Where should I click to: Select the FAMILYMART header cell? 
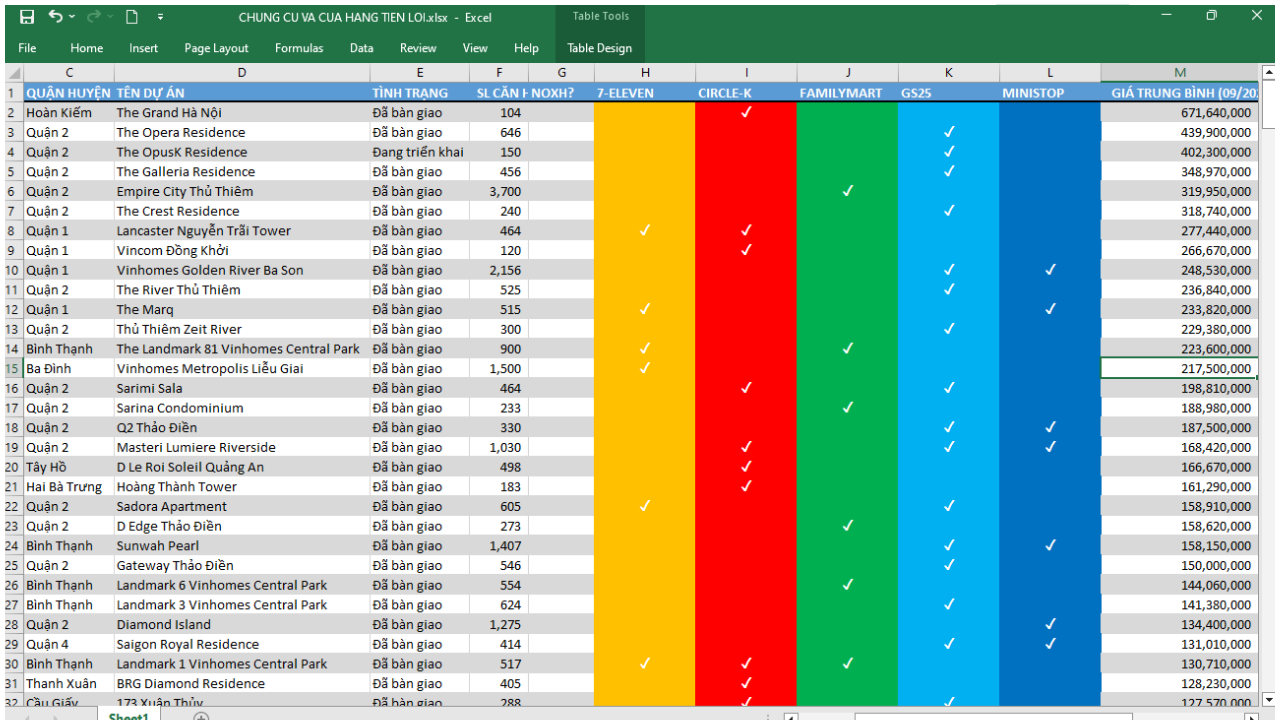pos(848,93)
